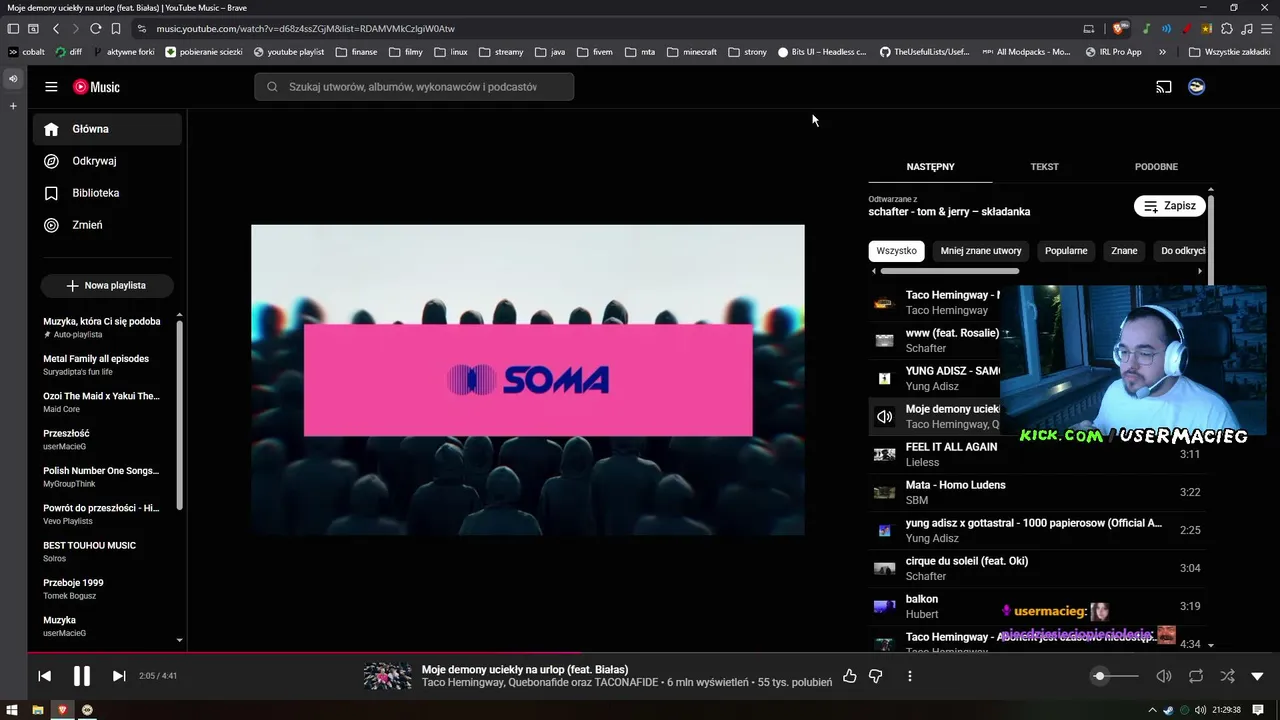Open the Zmień sidebar item
The image size is (1280, 720).
[x=107, y=225]
